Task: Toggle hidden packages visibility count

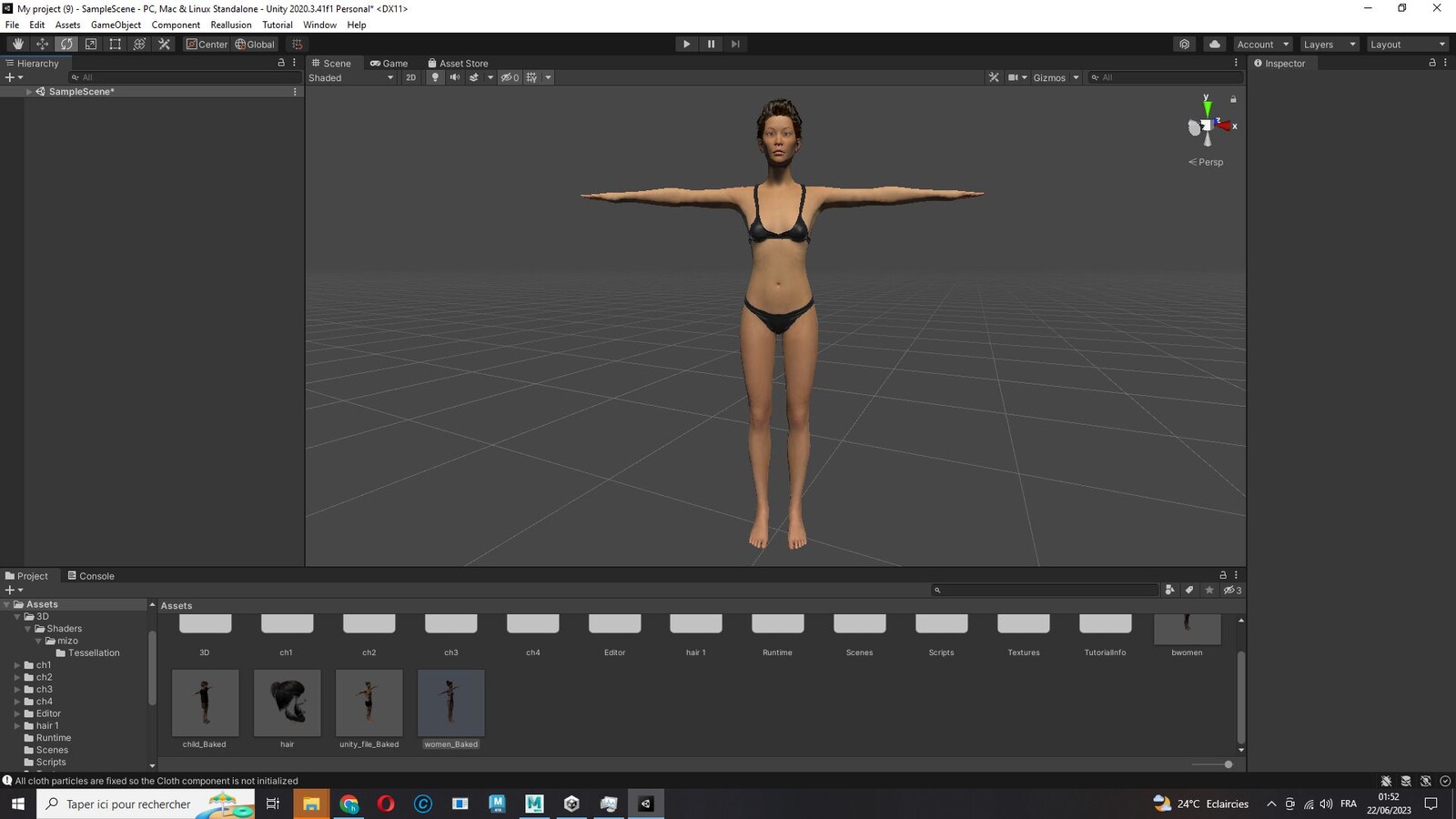Action: [1232, 590]
